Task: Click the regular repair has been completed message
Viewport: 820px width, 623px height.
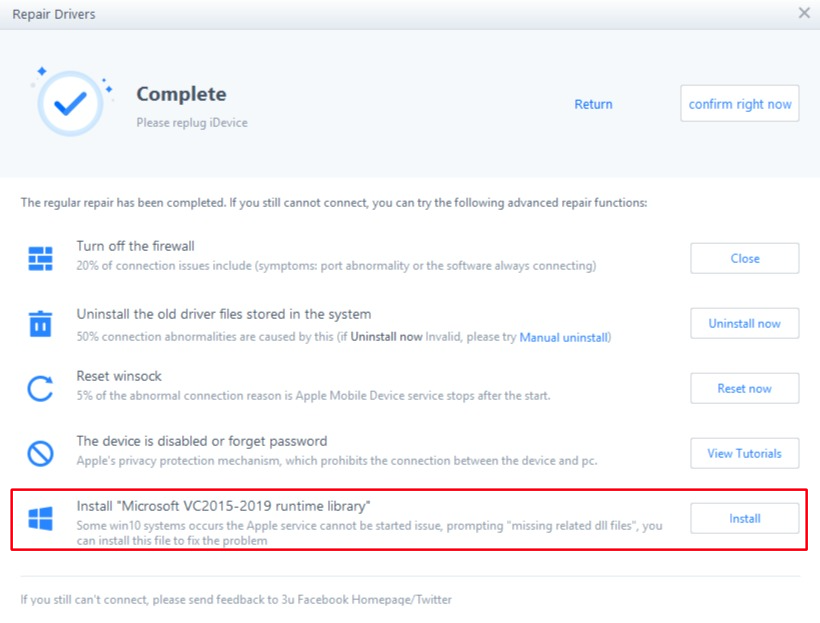Action: pos(334,202)
